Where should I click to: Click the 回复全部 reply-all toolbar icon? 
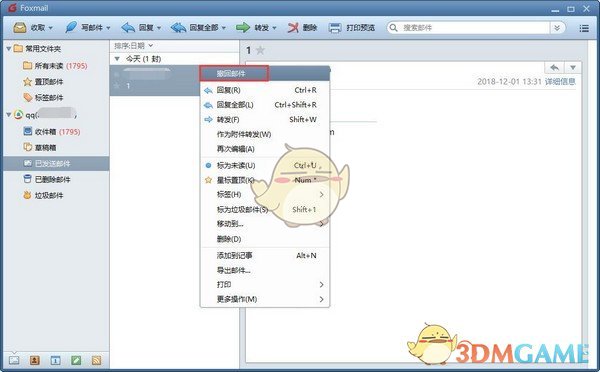tap(178, 28)
